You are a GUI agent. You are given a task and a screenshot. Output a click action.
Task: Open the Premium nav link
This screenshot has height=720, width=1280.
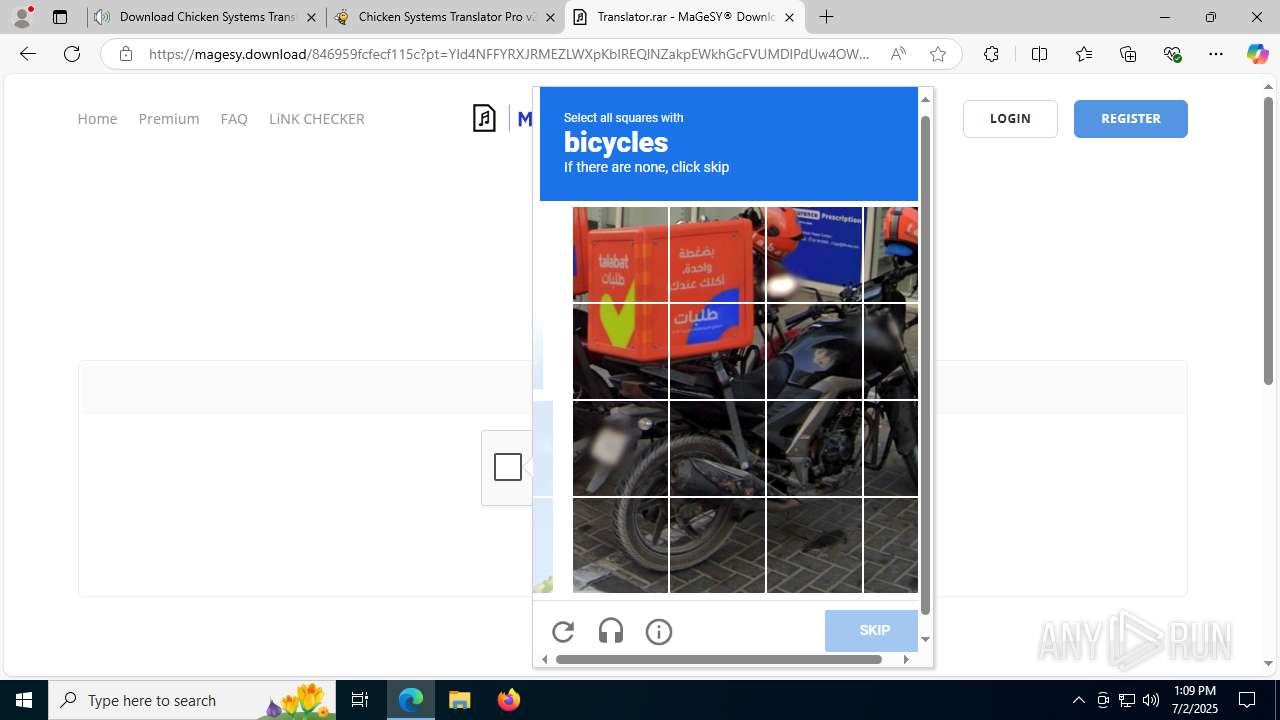[x=169, y=119]
